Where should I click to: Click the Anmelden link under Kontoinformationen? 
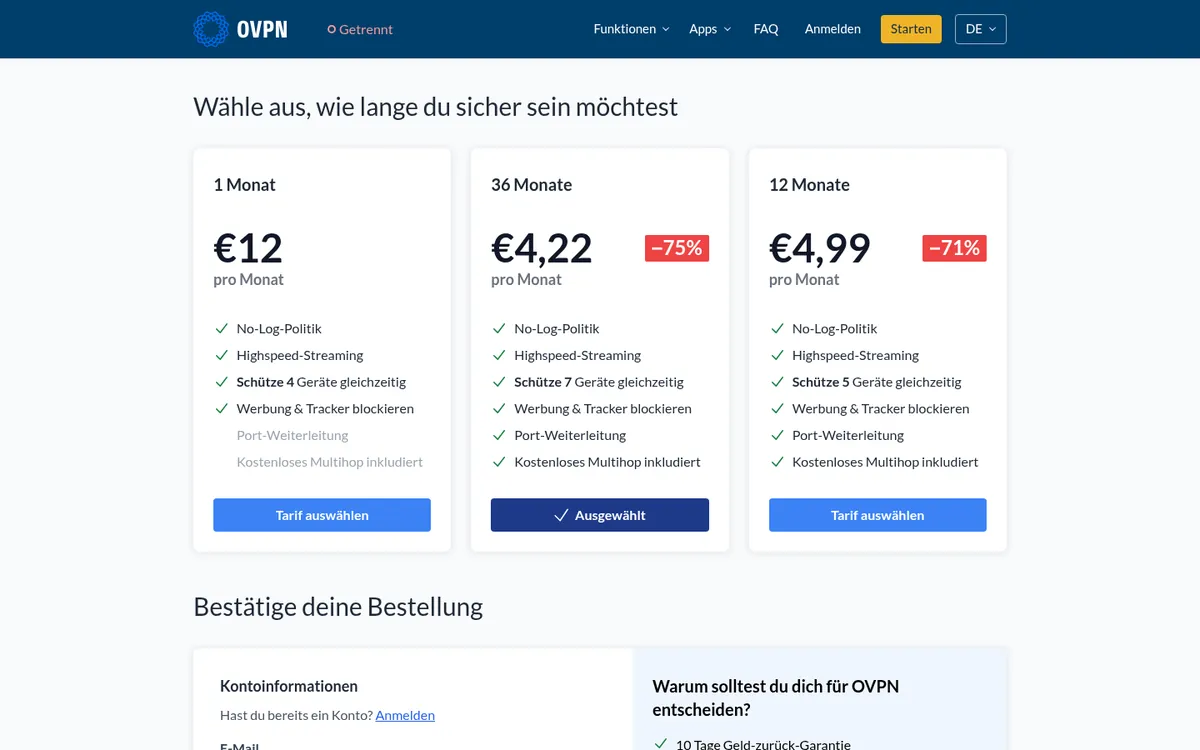[x=405, y=715]
